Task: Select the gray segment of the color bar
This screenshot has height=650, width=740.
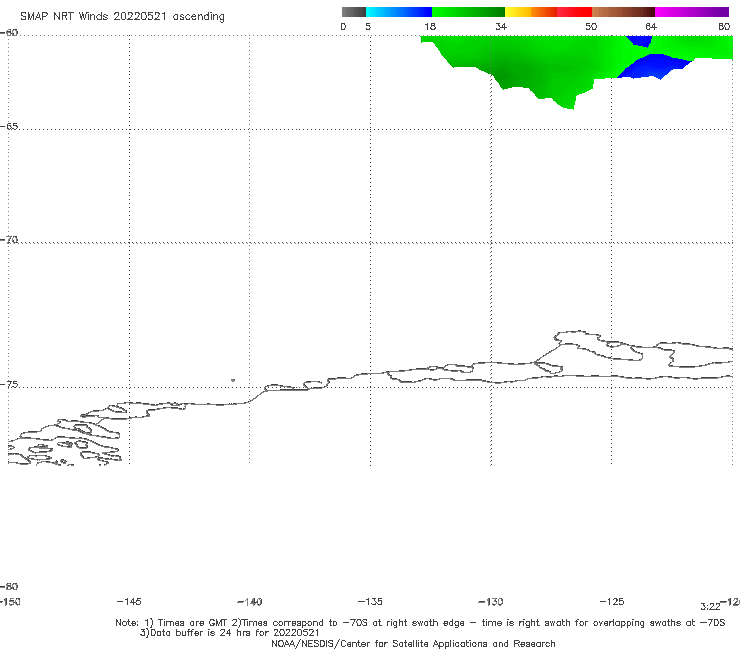Action: 353,12
